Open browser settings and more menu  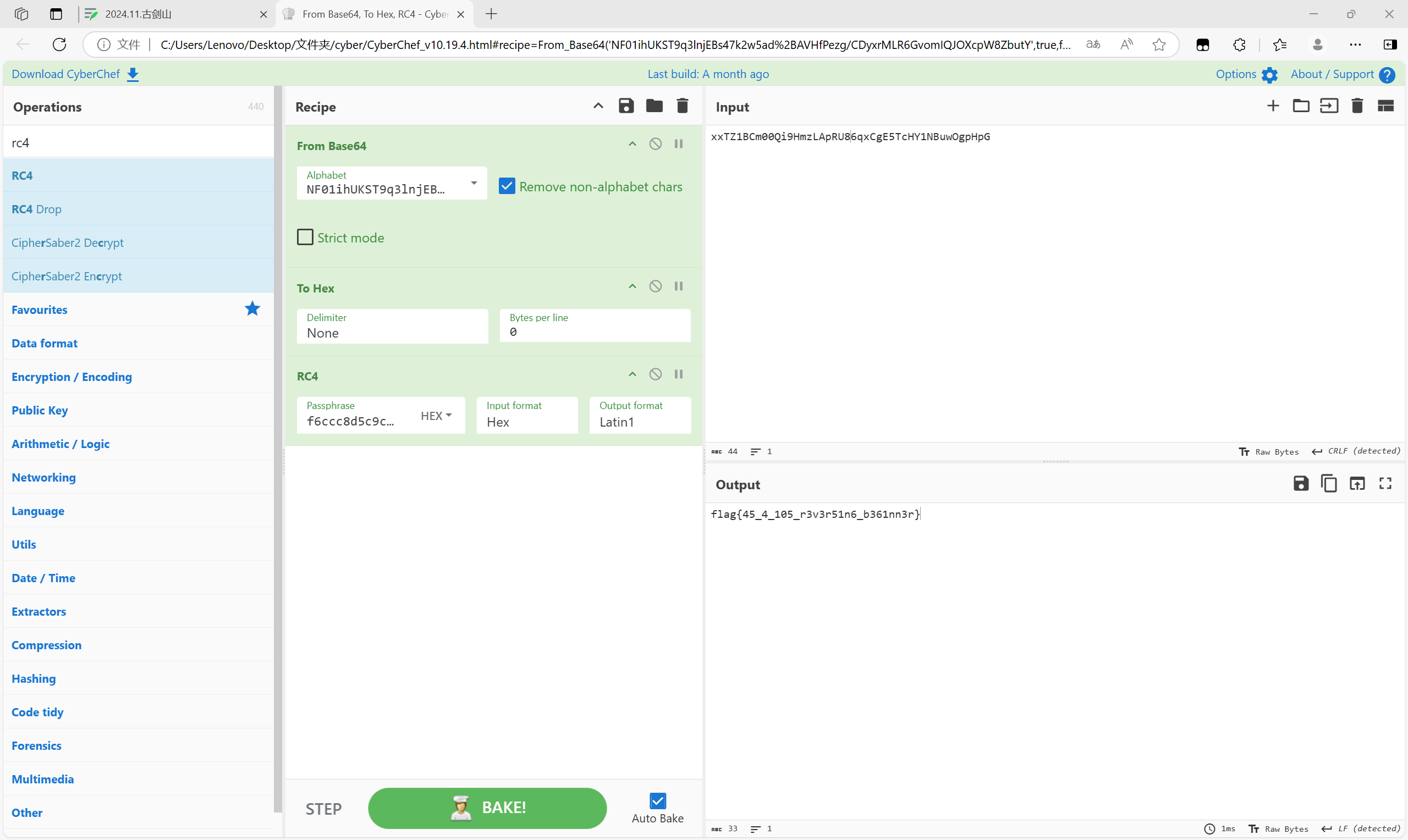click(1355, 44)
